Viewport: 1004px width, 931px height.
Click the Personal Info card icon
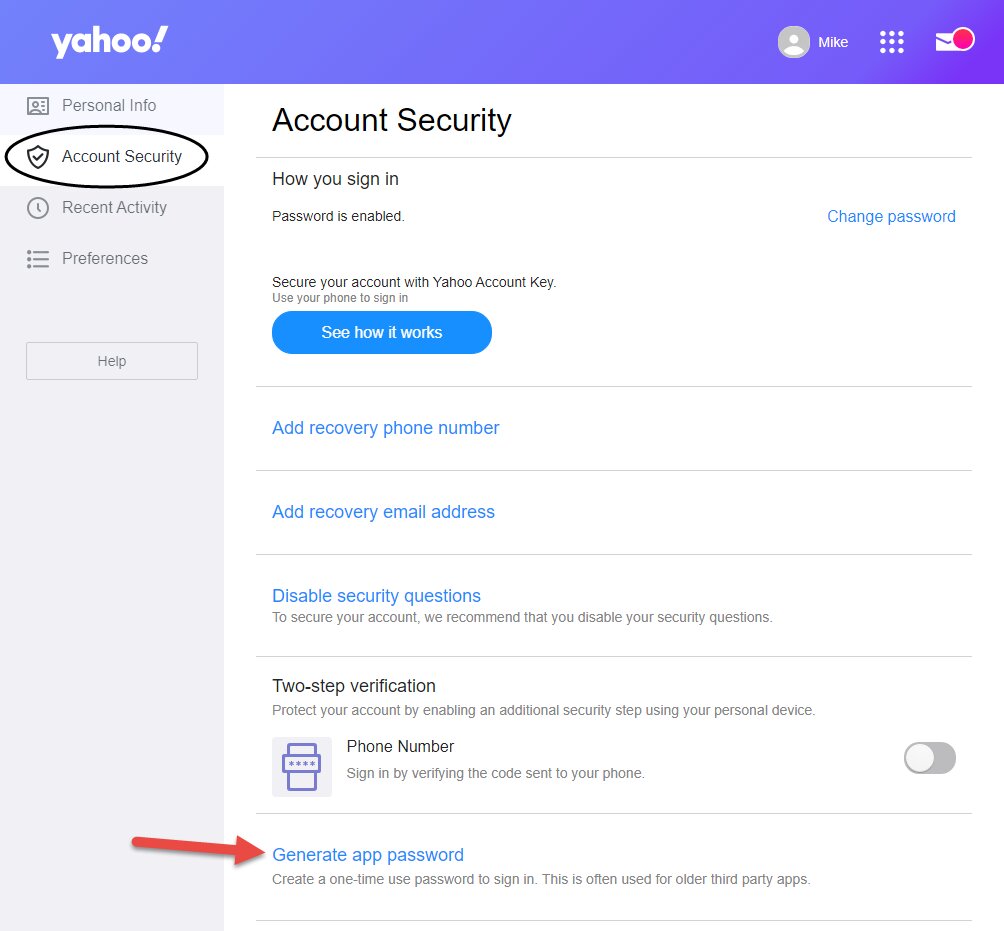(x=38, y=106)
